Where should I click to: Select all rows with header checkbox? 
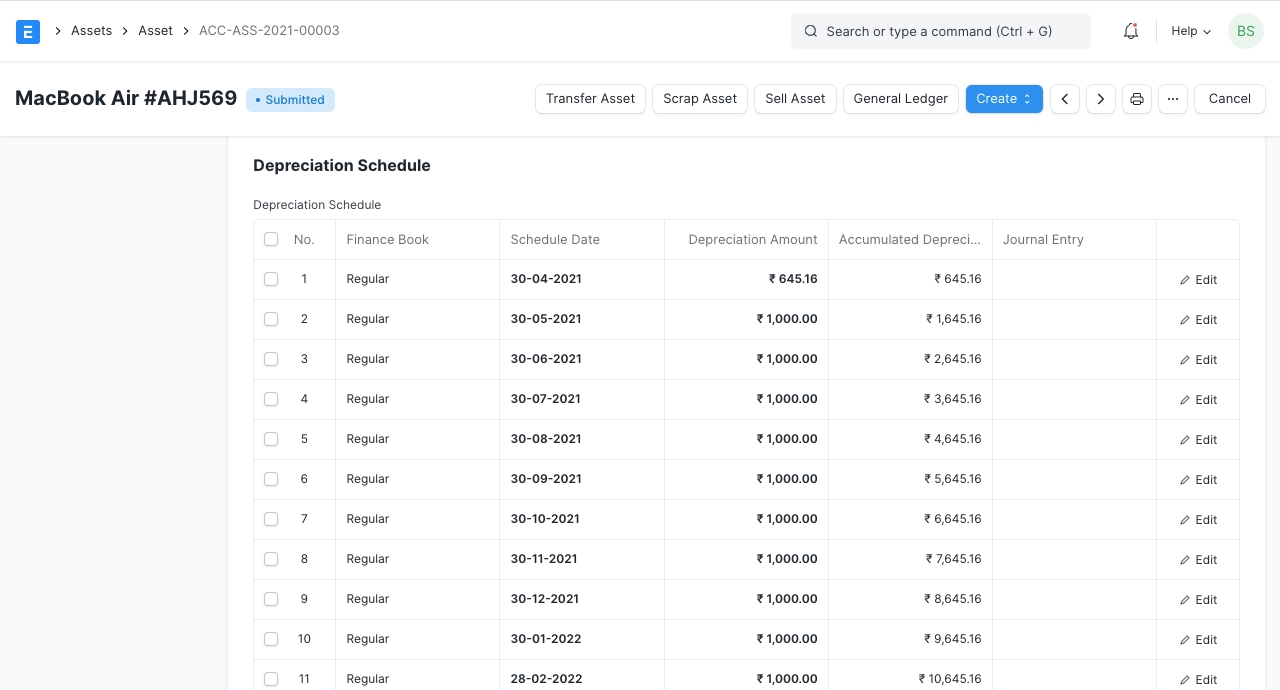point(271,239)
